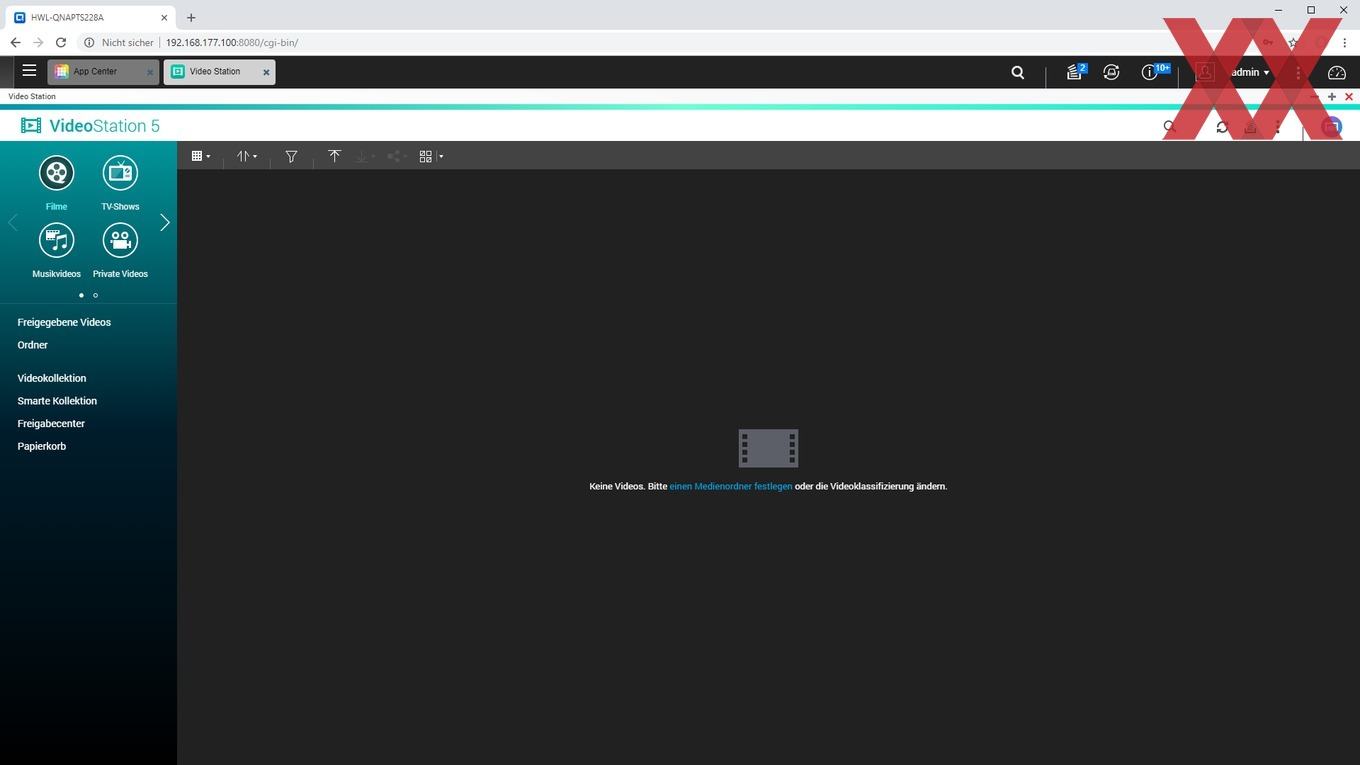Select second category page dot
Viewport: 1360px width, 765px height.
click(x=95, y=295)
